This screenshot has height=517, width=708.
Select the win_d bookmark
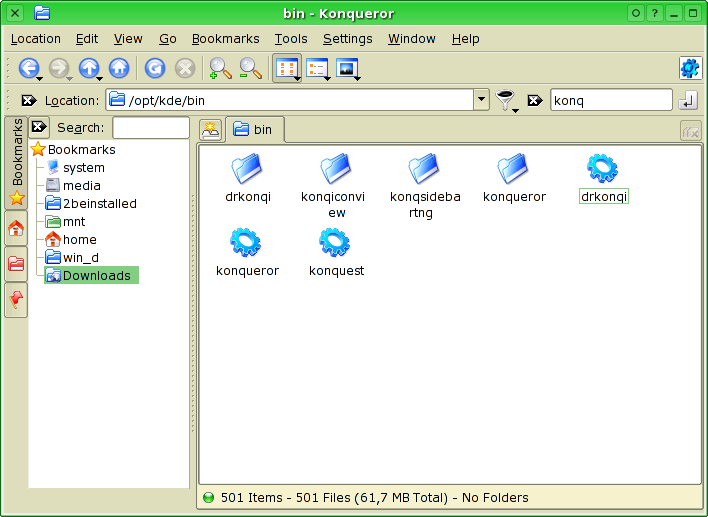coord(72,258)
